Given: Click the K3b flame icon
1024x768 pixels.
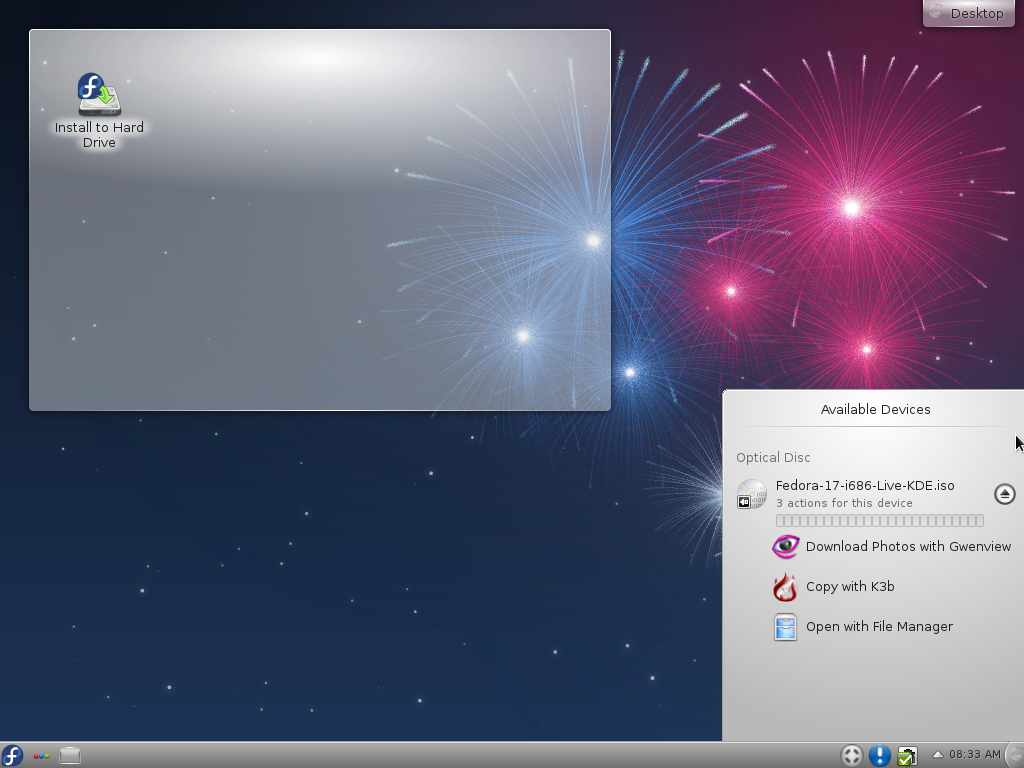Looking at the screenshot, I should coord(786,586).
